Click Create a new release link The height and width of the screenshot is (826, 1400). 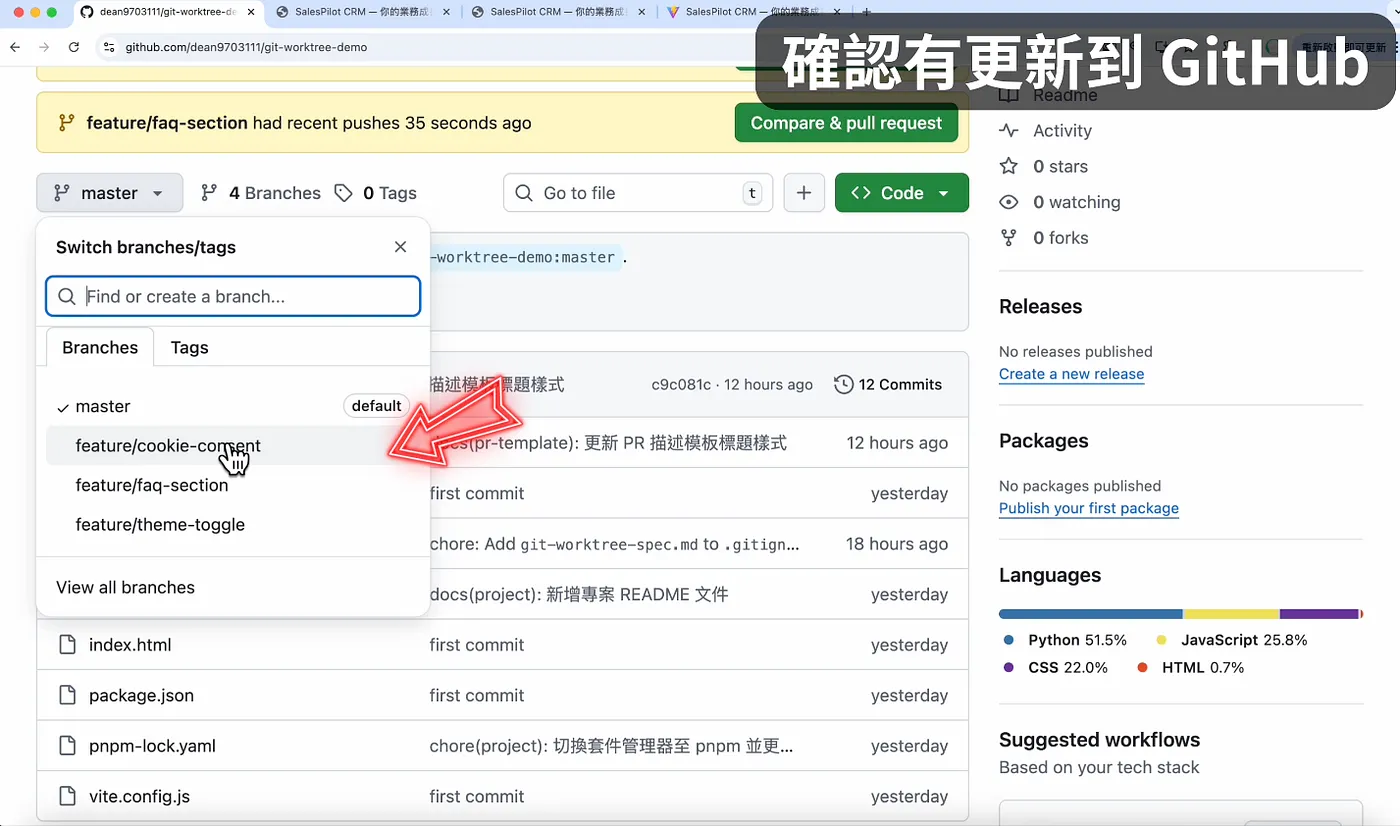tap(1071, 374)
